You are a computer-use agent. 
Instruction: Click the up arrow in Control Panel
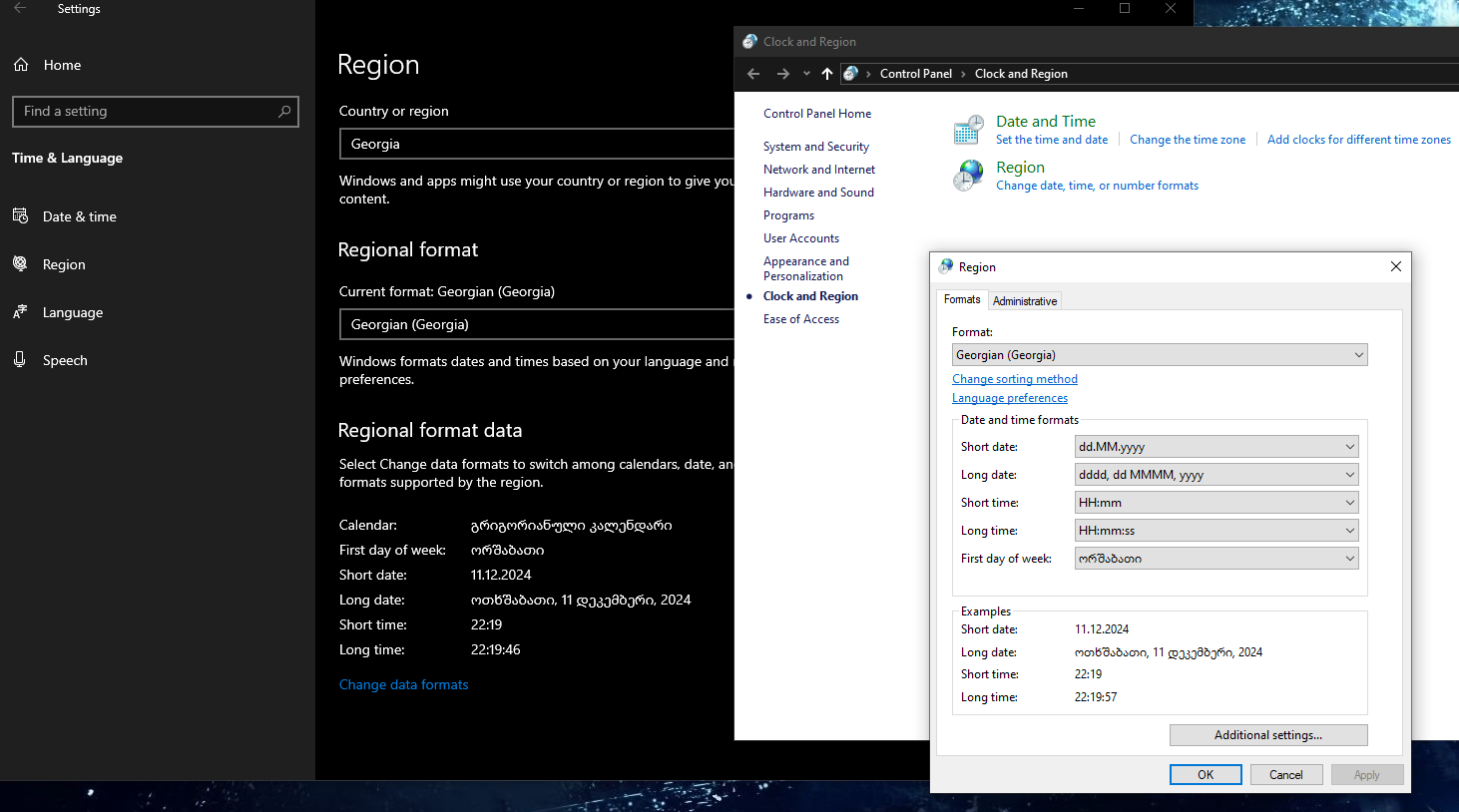827,74
